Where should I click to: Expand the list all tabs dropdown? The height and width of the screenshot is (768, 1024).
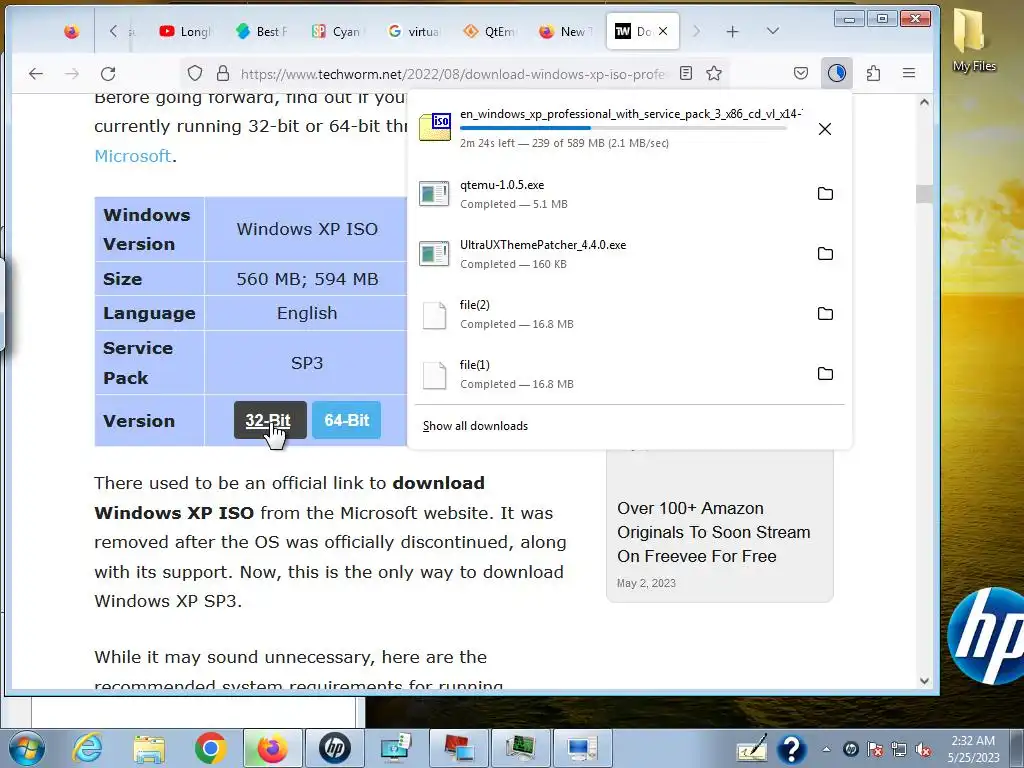(x=773, y=31)
